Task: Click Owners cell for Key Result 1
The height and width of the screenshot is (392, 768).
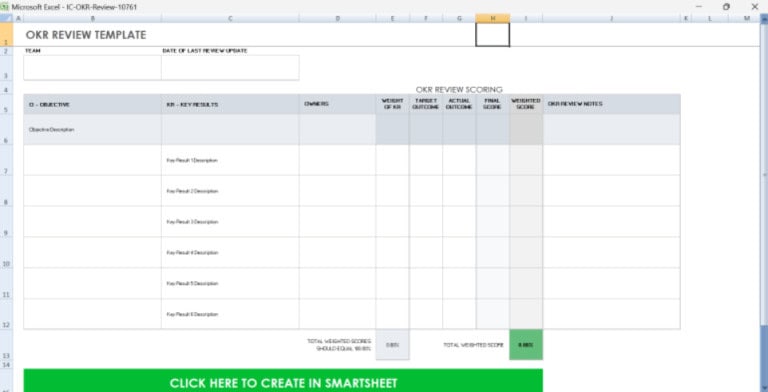Action: (x=337, y=160)
